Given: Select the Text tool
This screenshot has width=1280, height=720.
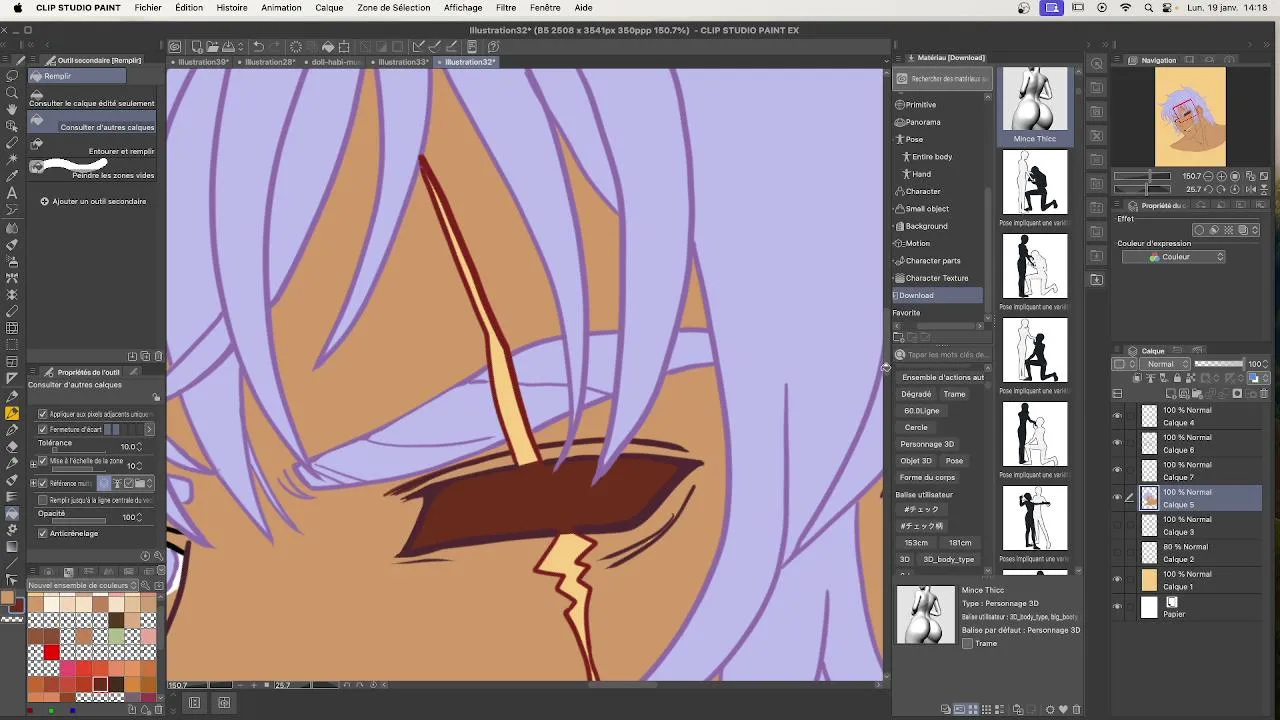Looking at the screenshot, I should [12, 193].
